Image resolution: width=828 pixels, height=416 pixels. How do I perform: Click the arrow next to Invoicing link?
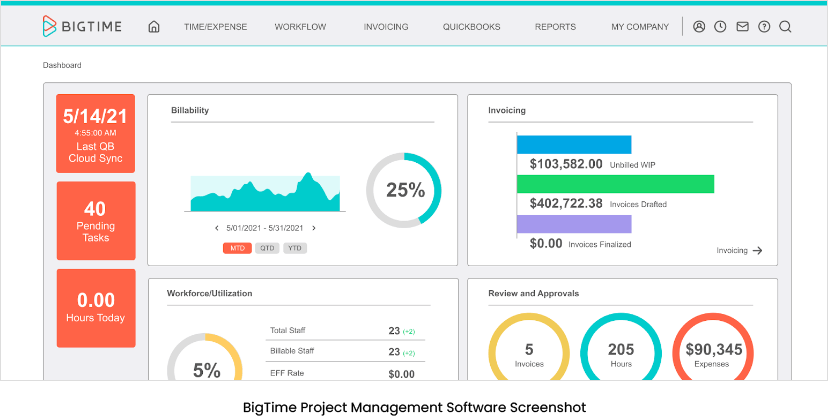[x=757, y=251]
